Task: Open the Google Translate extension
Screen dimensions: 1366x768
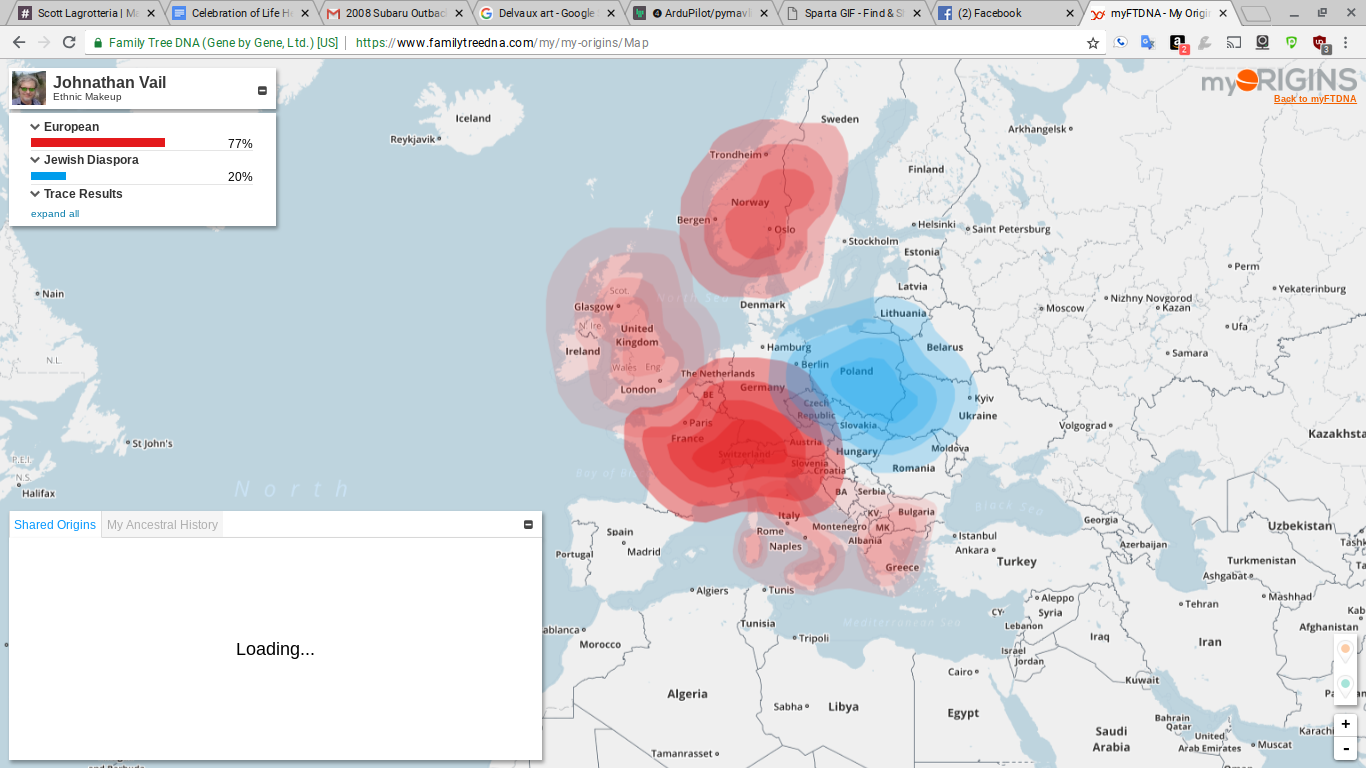Action: pyautogui.click(x=1148, y=43)
